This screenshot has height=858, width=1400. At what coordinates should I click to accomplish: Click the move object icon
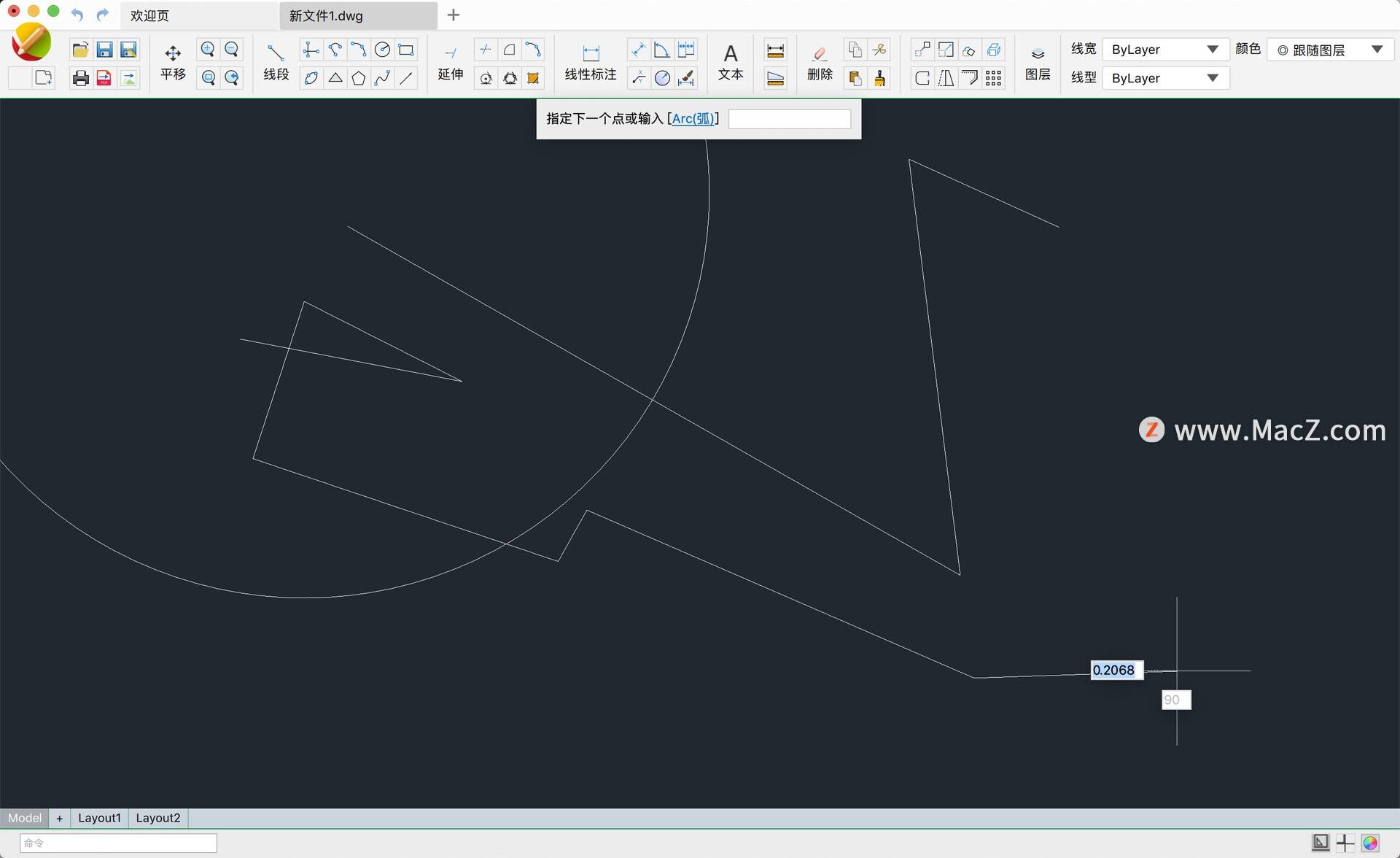coord(922,50)
